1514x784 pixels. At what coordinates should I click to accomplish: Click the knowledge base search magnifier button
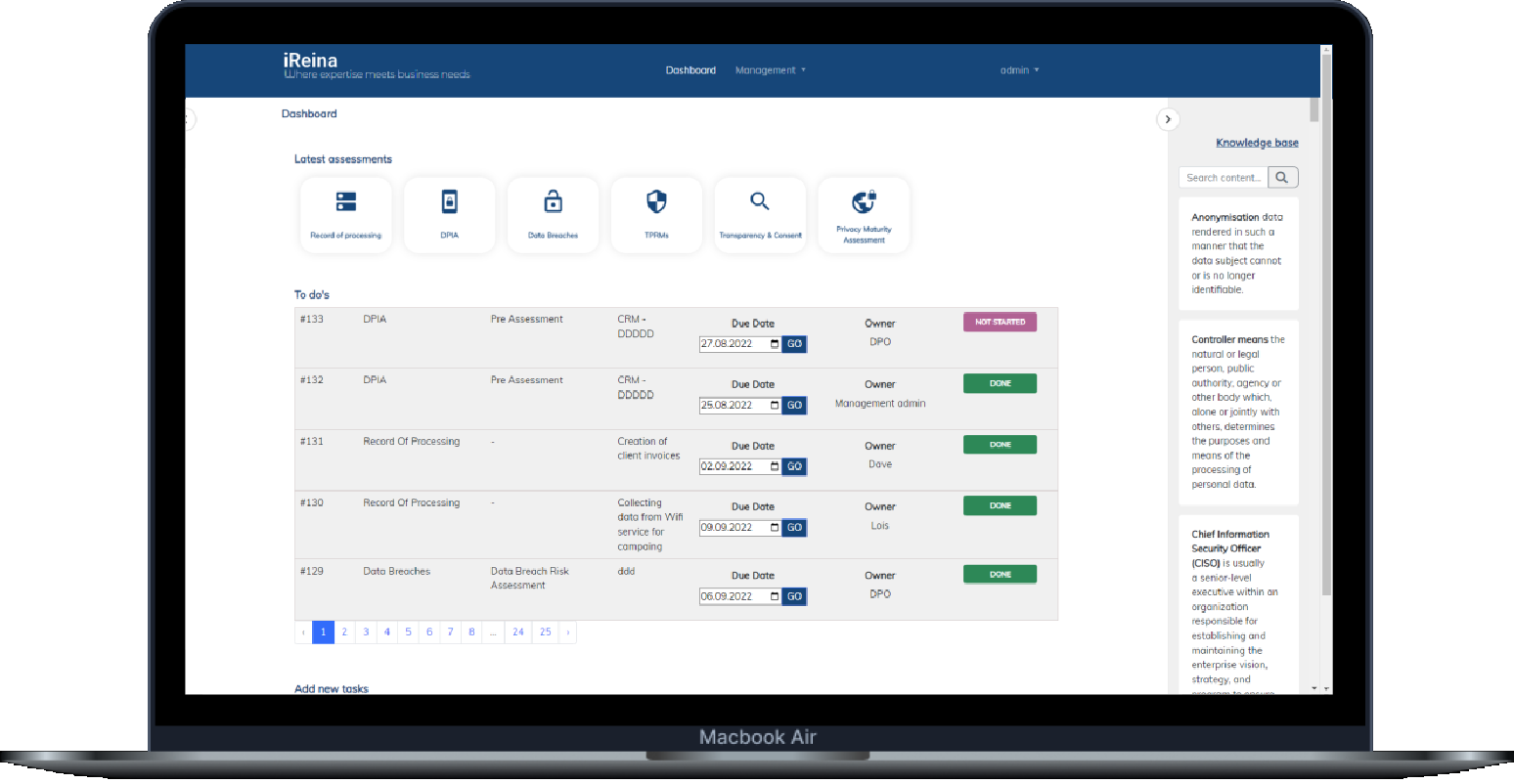[1283, 178]
